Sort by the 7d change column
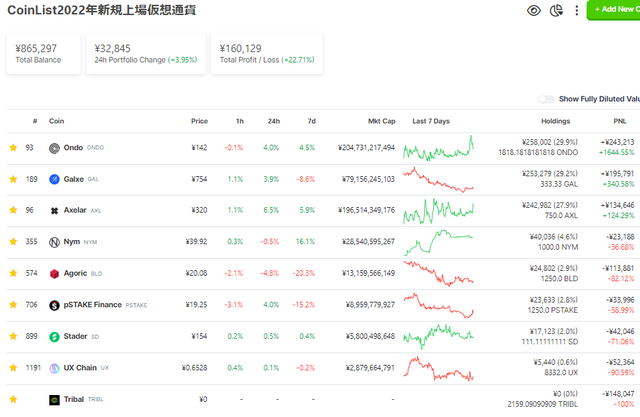The image size is (640, 417). (311, 121)
